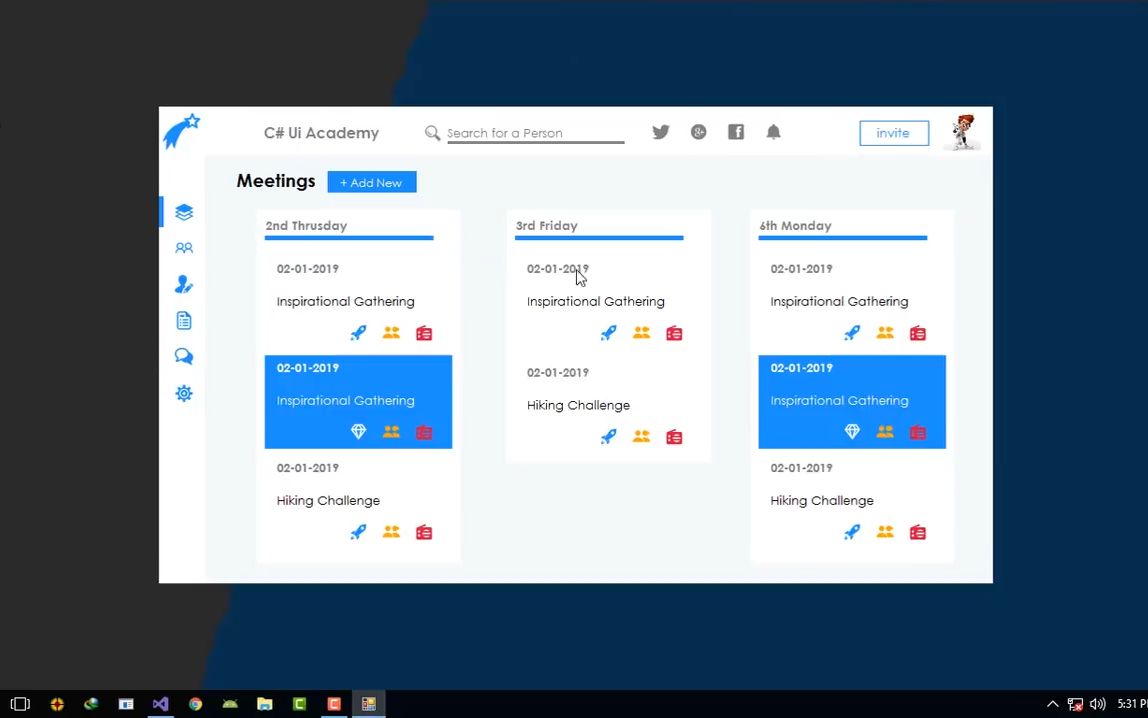
Task: Click rocket icon on Monday's white Inspirational Gathering card
Action: click(852, 333)
